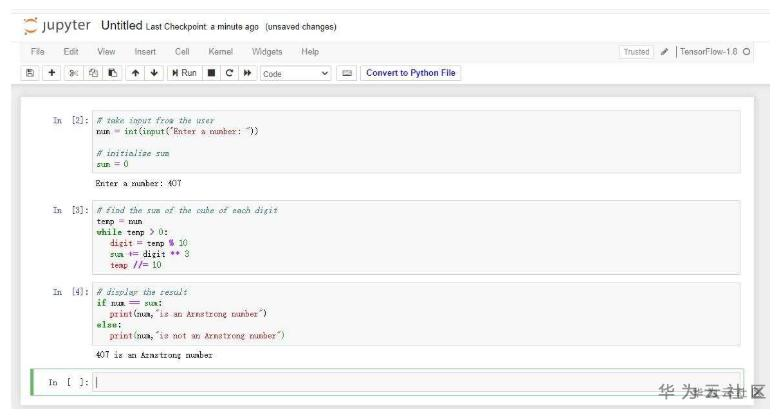Screen dimensions: 779x417
Task: Cut selected cell with scissors icon
Action: 73,73
